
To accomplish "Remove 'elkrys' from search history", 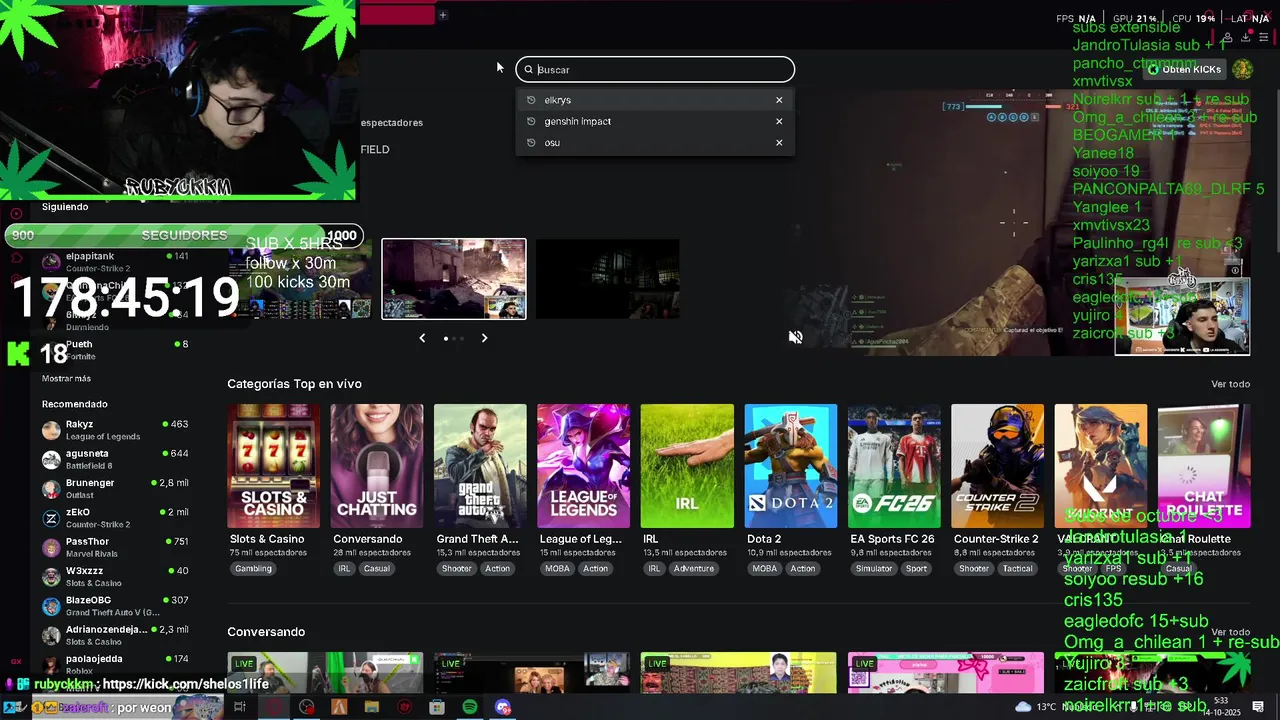I will [x=779, y=100].
